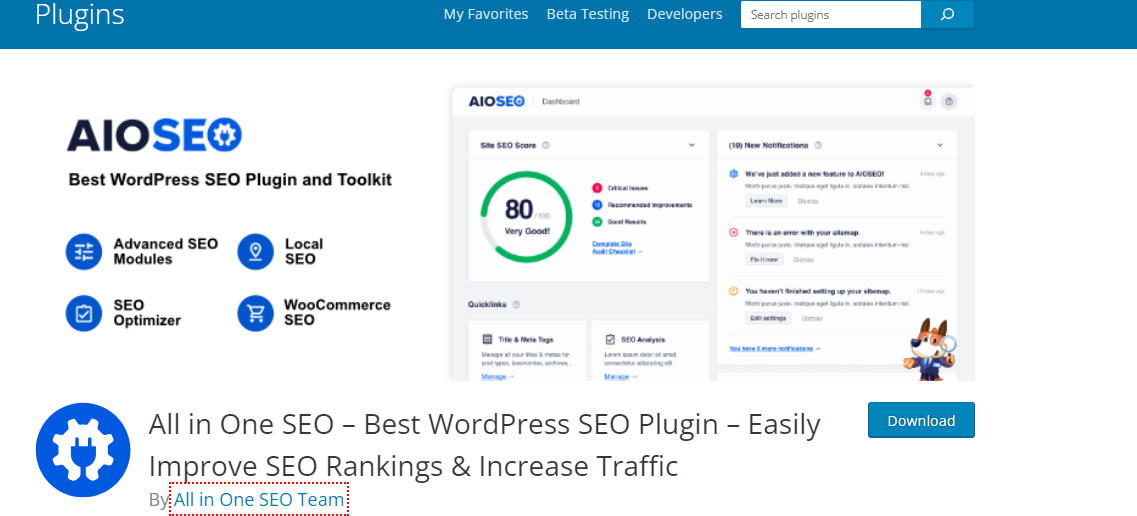
Task: Click the dog mascot with magnifying glass
Action: click(930, 349)
